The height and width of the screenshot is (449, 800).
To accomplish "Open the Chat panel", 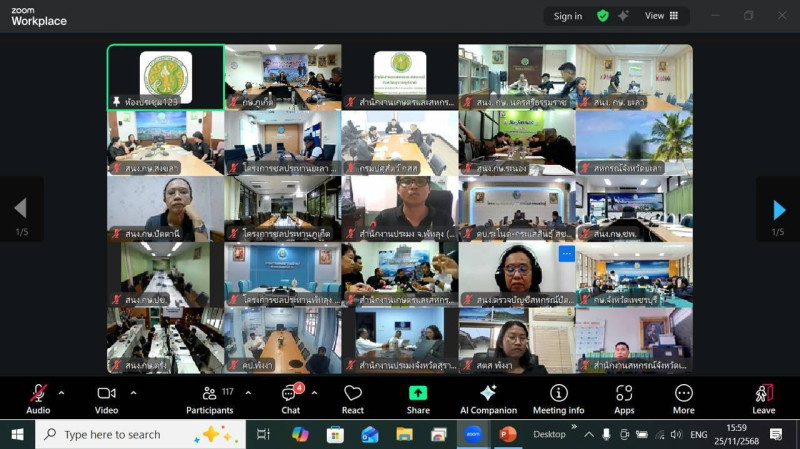I will (290, 398).
